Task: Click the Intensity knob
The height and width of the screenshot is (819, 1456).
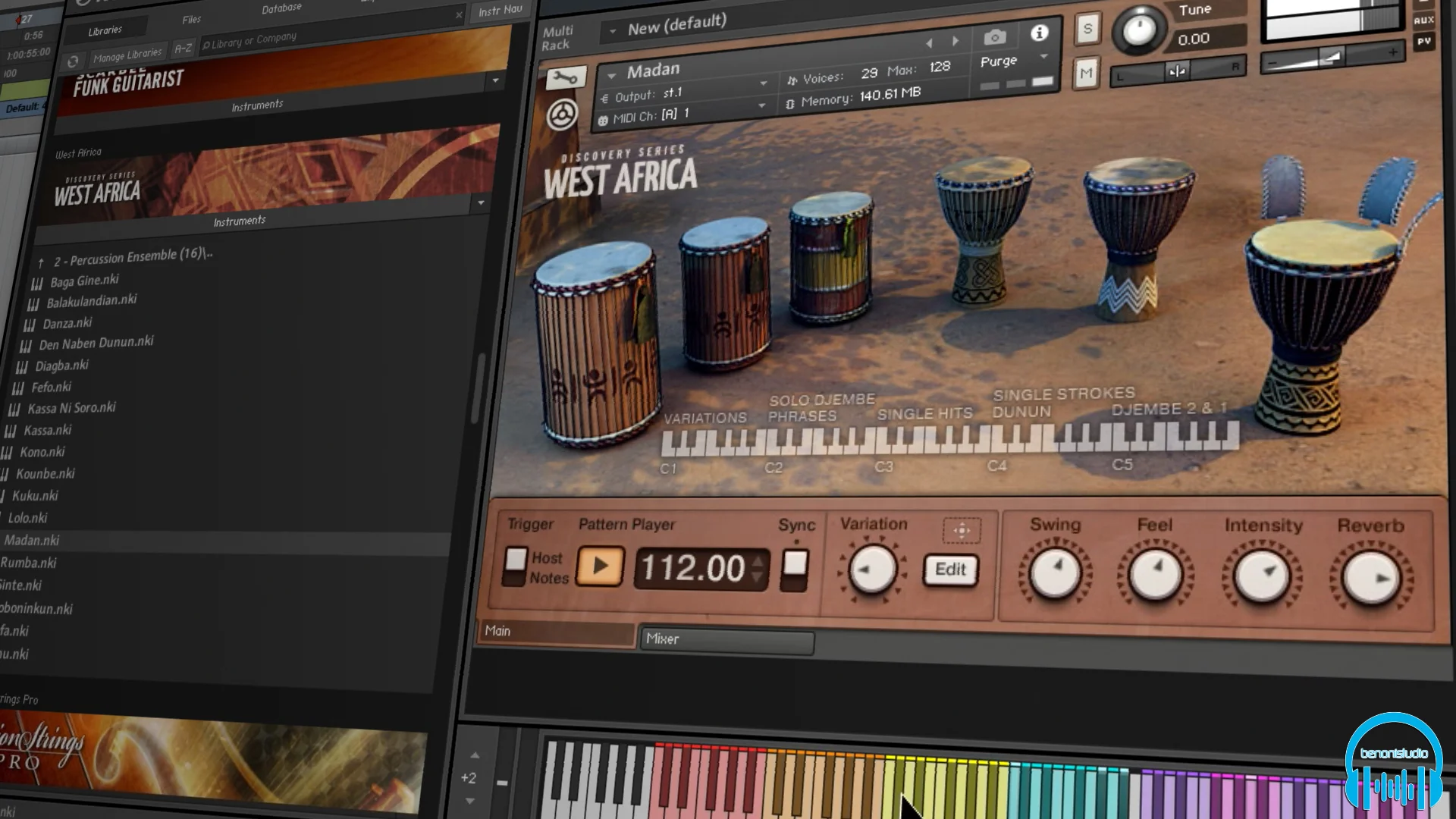Action: point(1262,576)
